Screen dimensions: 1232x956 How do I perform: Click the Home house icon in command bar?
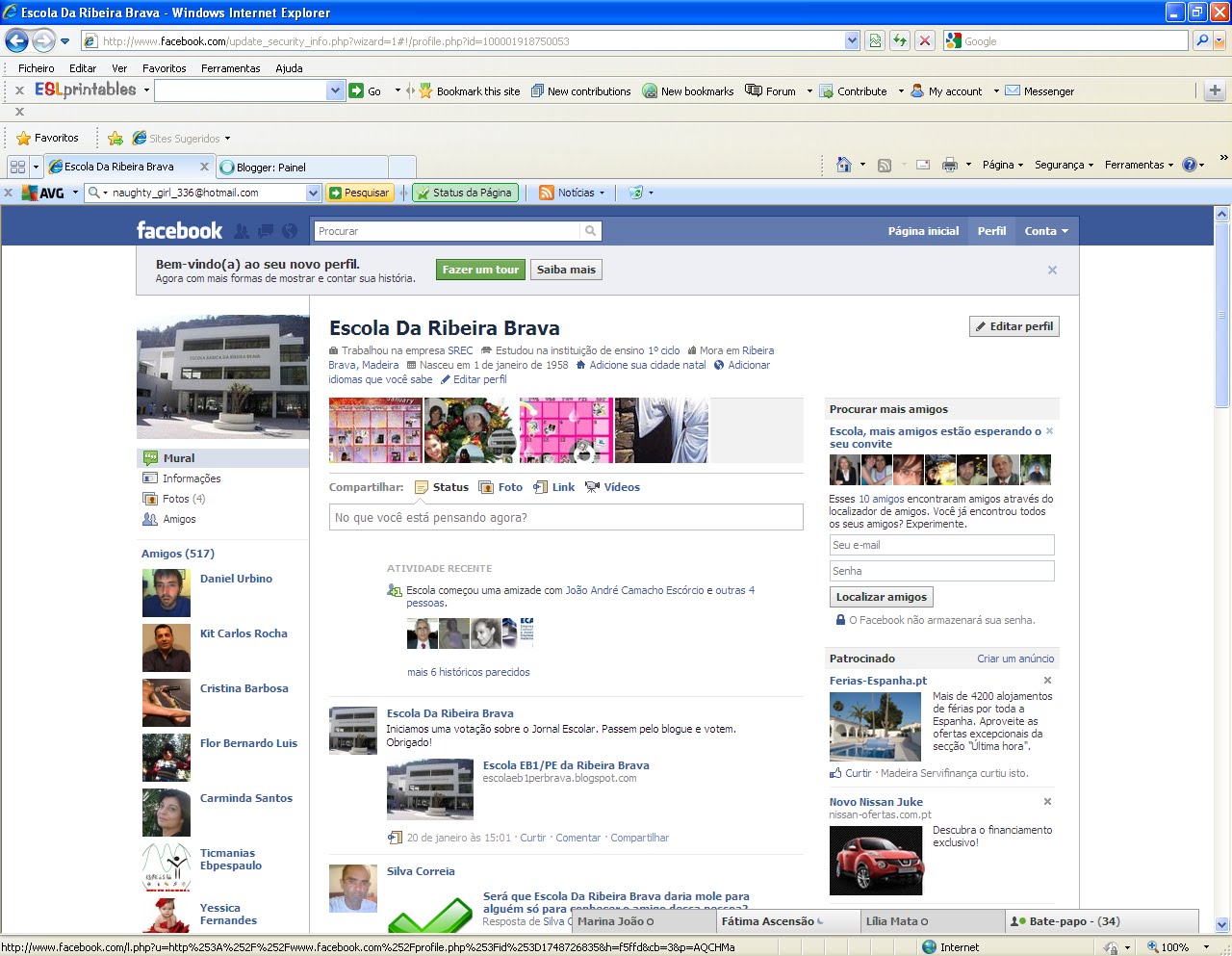[x=844, y=165]
